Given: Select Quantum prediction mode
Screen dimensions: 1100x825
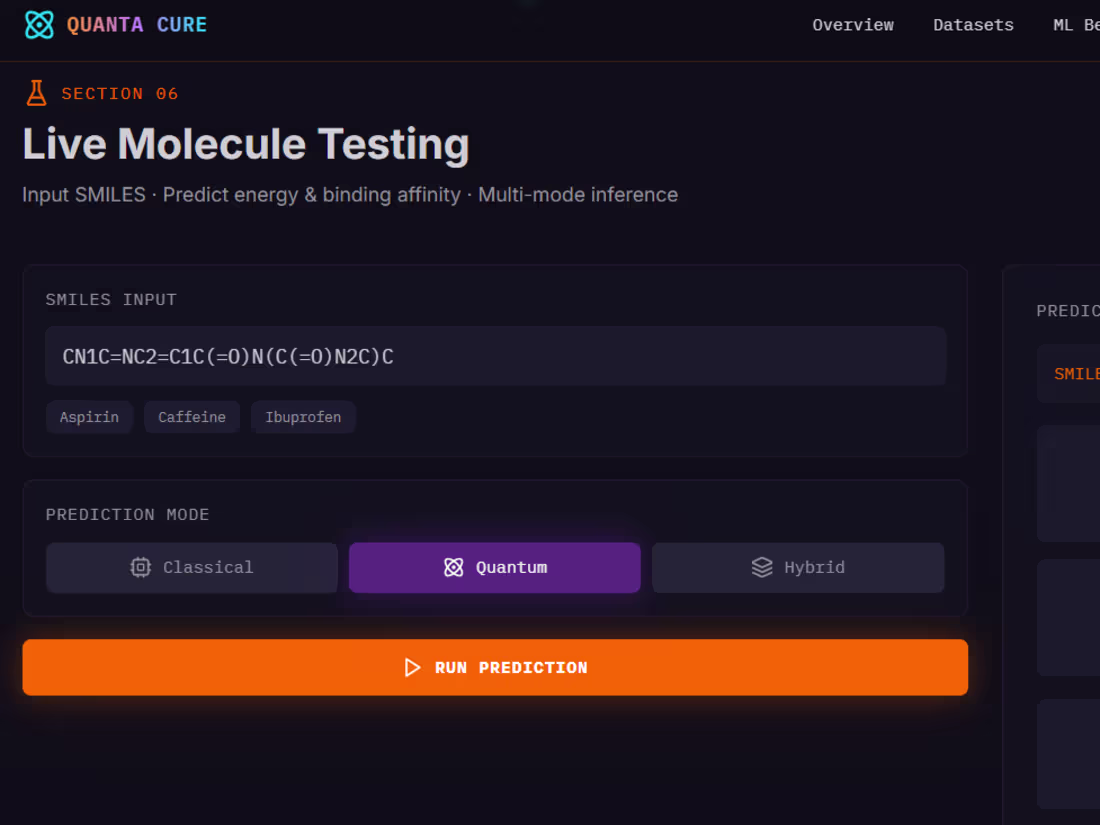Looking at the screenshot, I should [495, 567].
